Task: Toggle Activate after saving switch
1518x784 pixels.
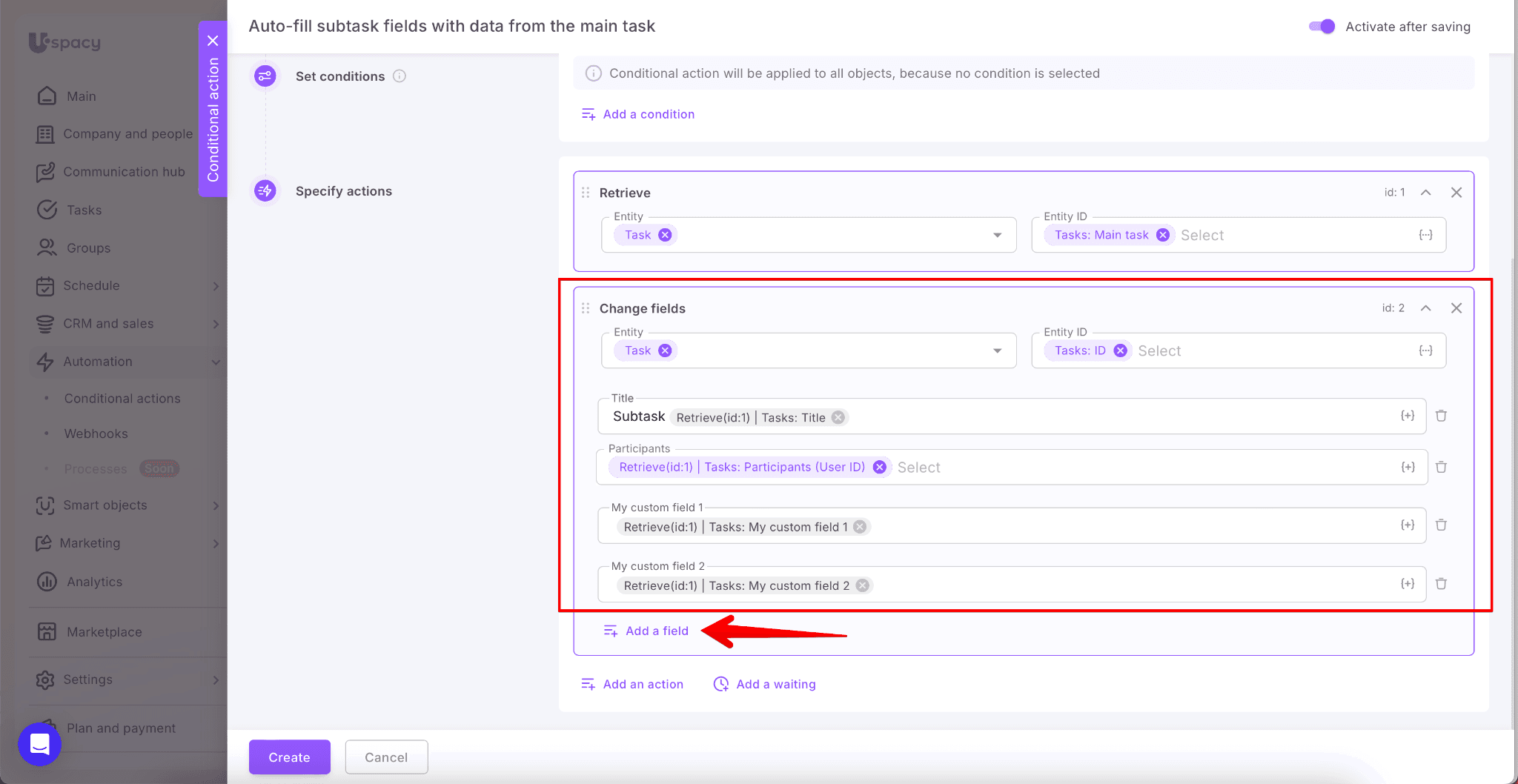Action: (1322, 27)
